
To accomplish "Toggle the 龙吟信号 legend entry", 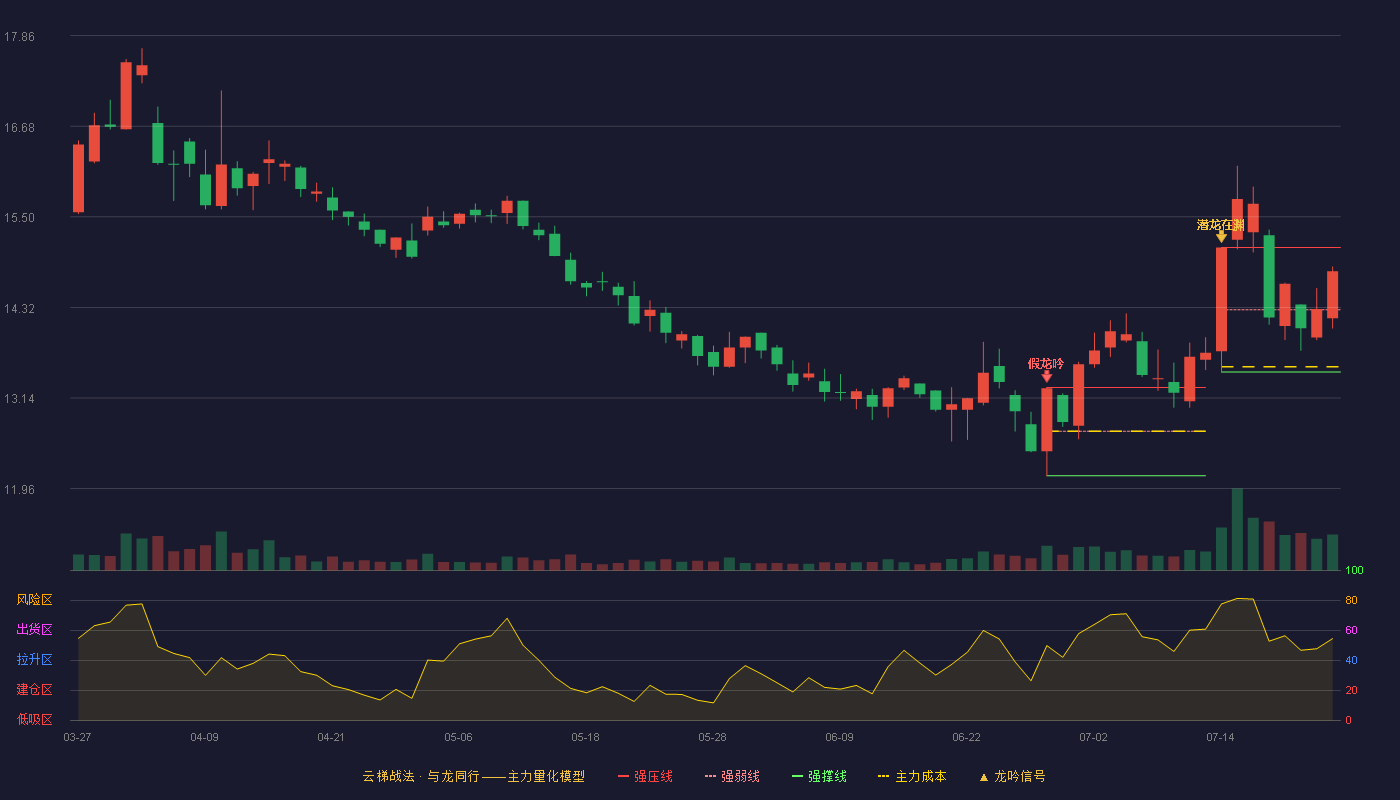I will 1012,776.
